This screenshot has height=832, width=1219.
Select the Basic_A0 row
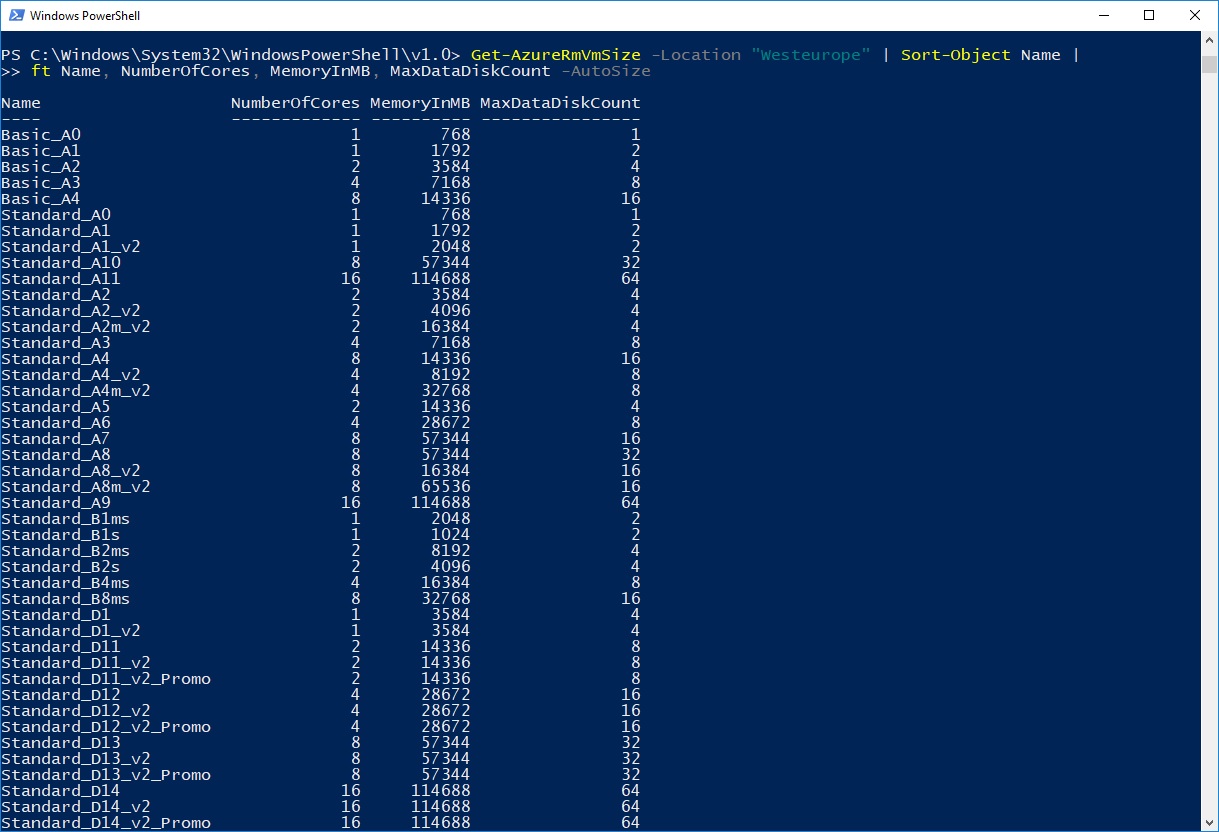click(x=40, y=134)
